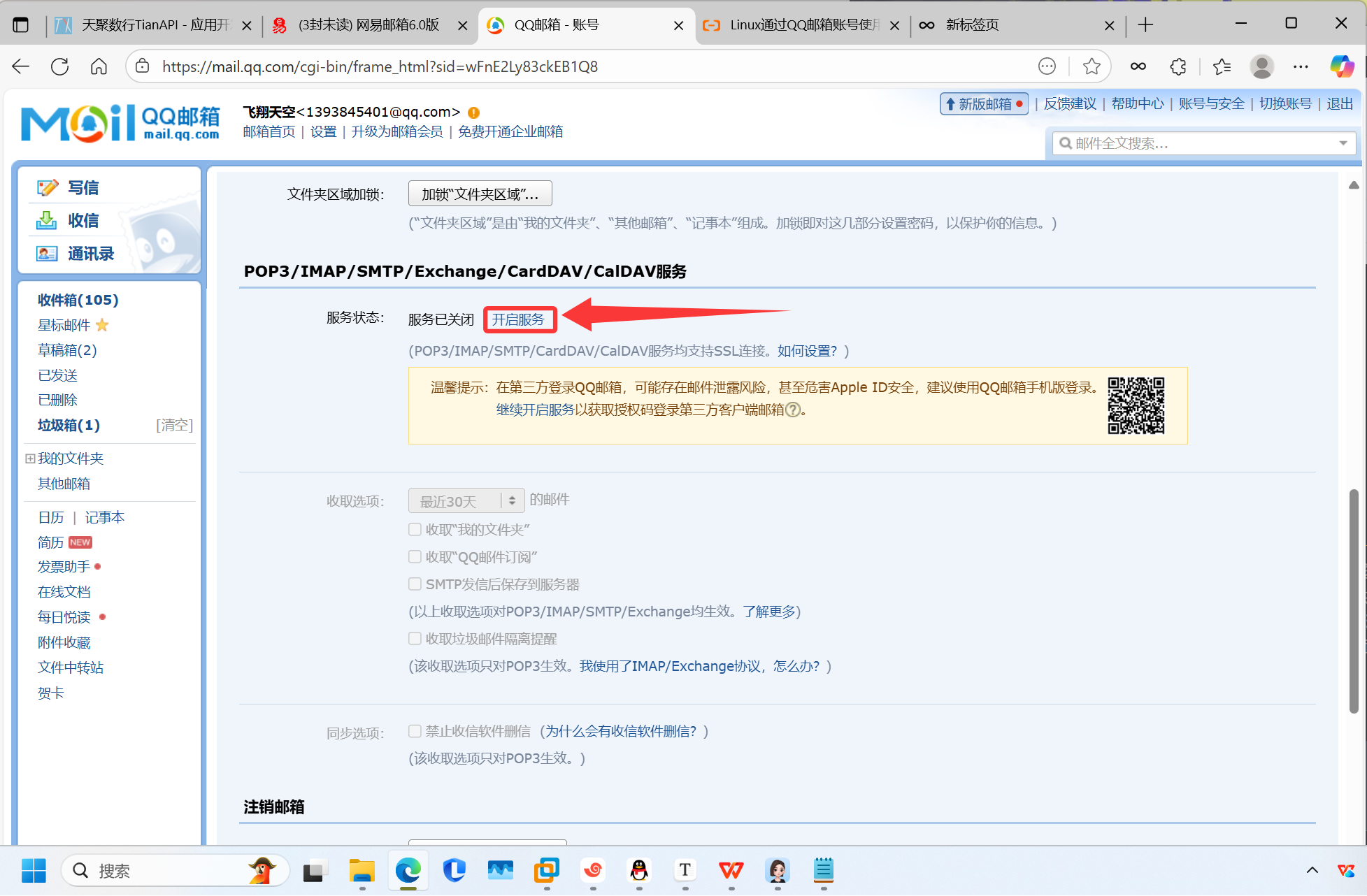Screen dimensions: 1367x896
Task: Click the star icon next to 星标邮件
Action: [102, 325]
